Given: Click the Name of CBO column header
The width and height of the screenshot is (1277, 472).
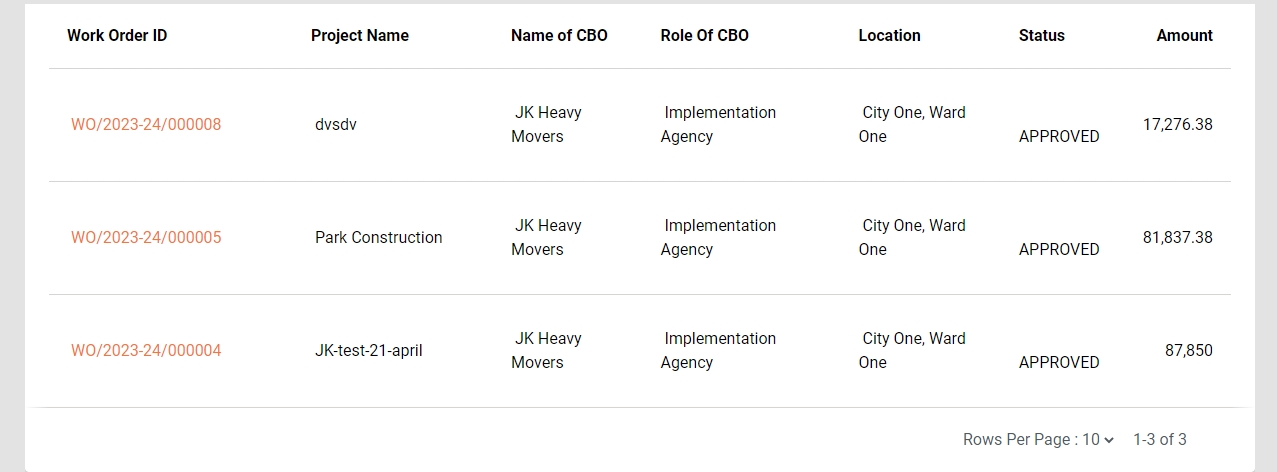Looking at the screenshot, I should (x=559, y=36).
